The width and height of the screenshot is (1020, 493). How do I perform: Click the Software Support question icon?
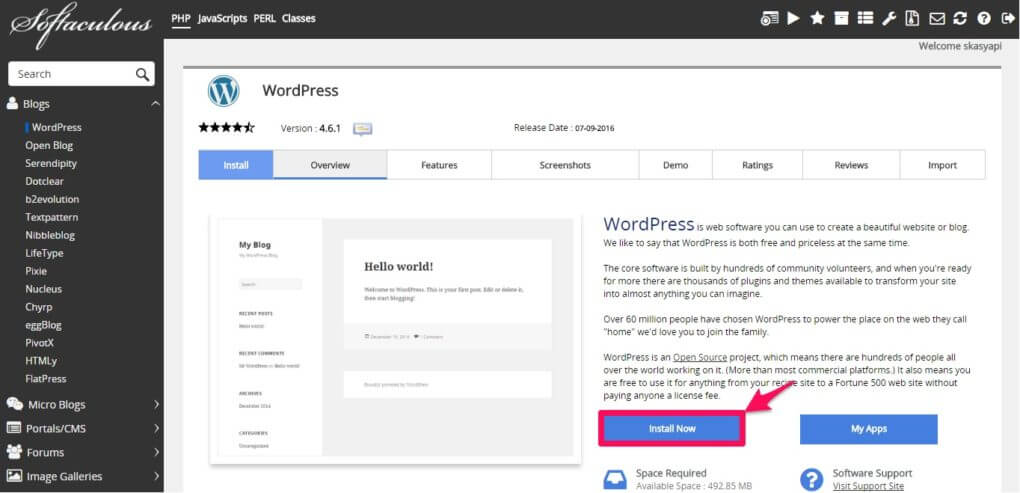811,480
